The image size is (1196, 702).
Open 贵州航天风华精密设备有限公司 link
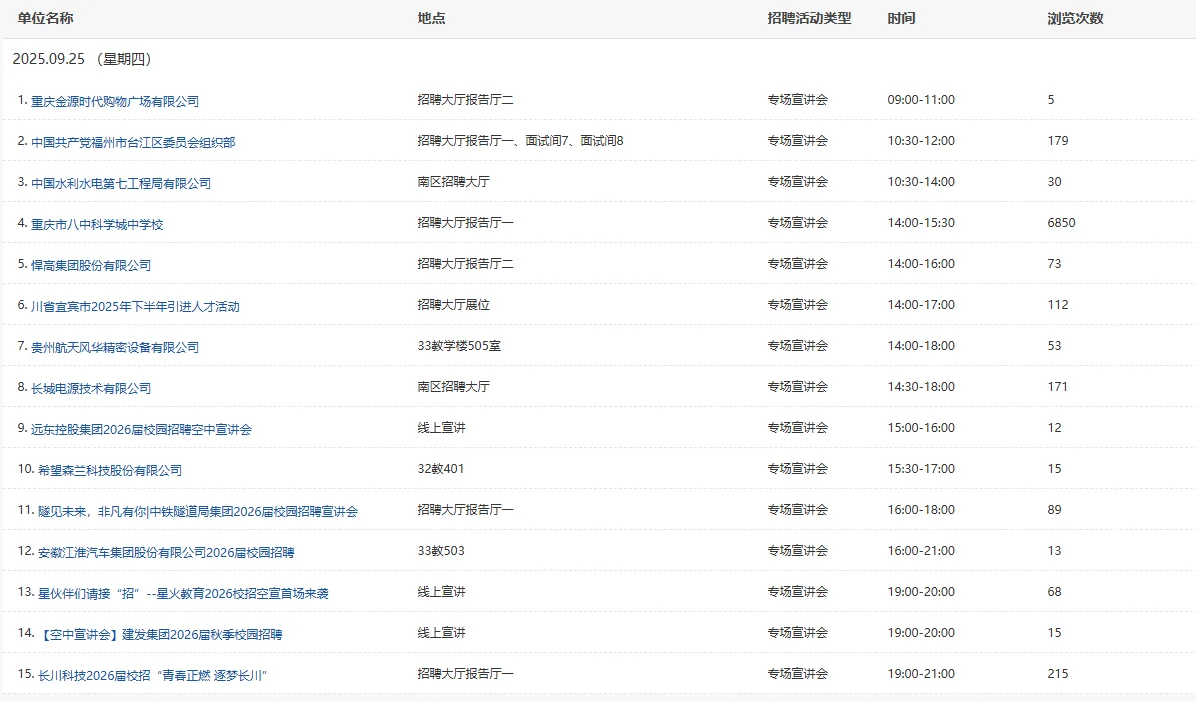(x=114, y=348)
